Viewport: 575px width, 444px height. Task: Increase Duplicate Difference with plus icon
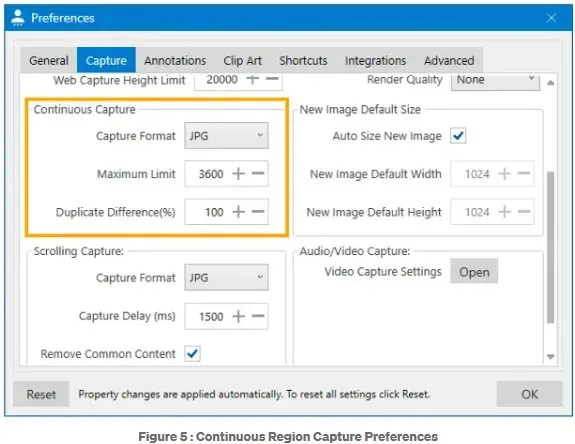click(x=238, y=212)
